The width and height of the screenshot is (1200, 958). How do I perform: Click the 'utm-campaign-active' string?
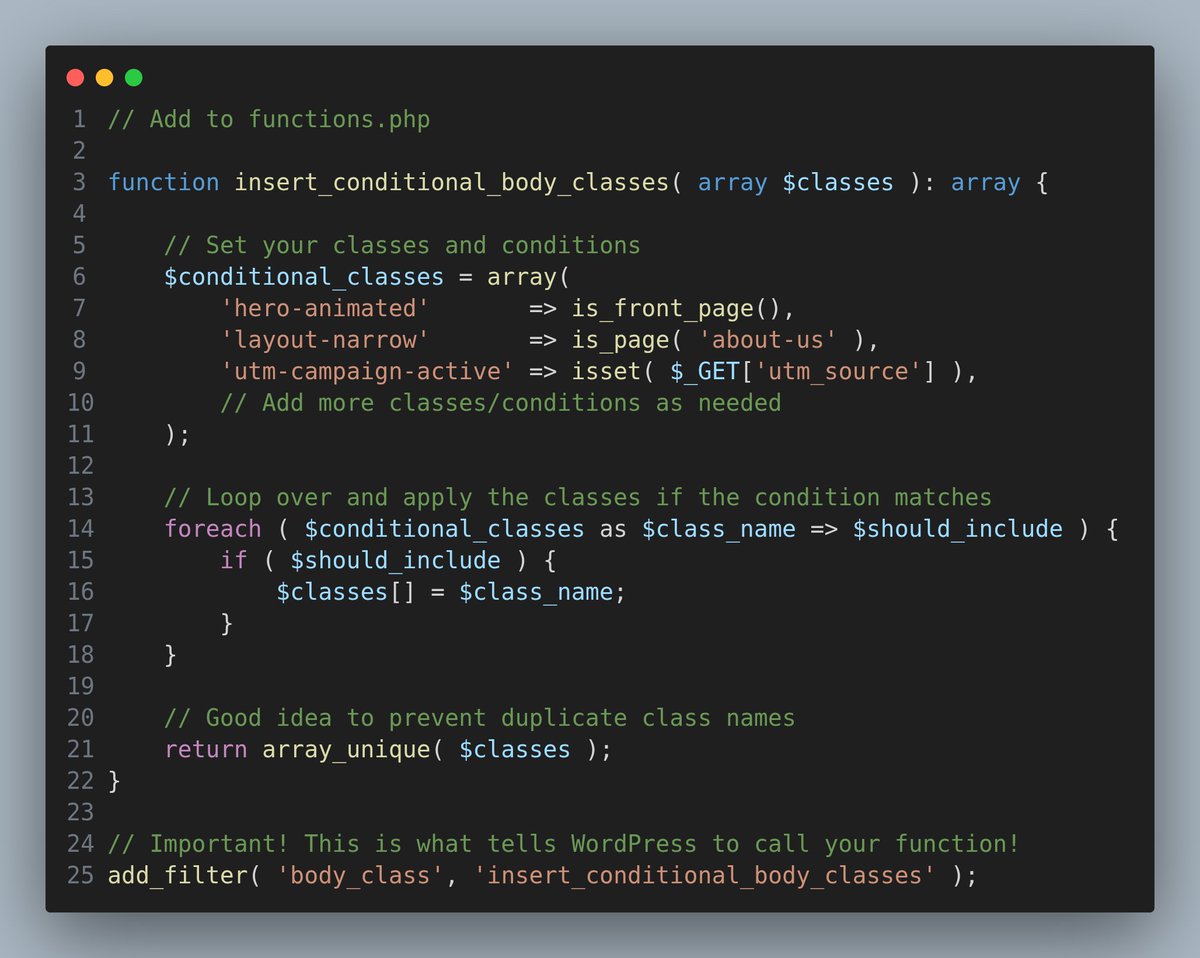(367, 371)
